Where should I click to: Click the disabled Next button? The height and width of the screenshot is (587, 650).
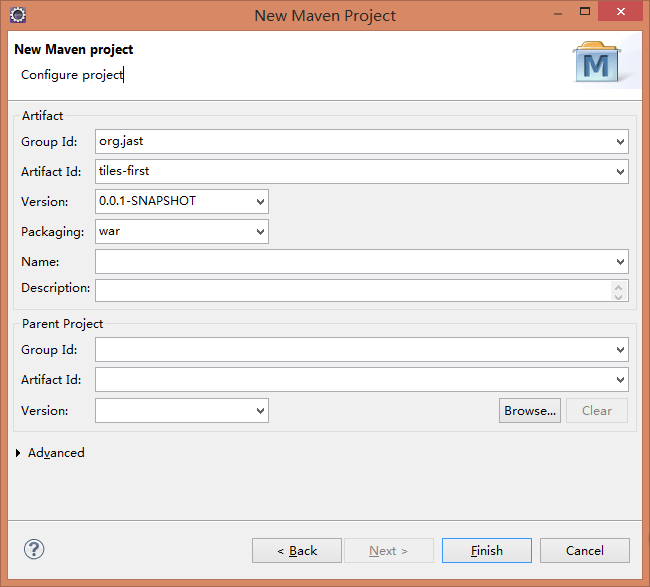point(389,551)
